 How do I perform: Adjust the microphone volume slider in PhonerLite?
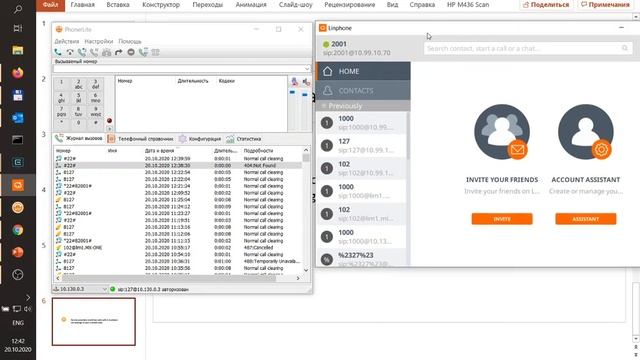pyautogui.click(x=292, y=93)
